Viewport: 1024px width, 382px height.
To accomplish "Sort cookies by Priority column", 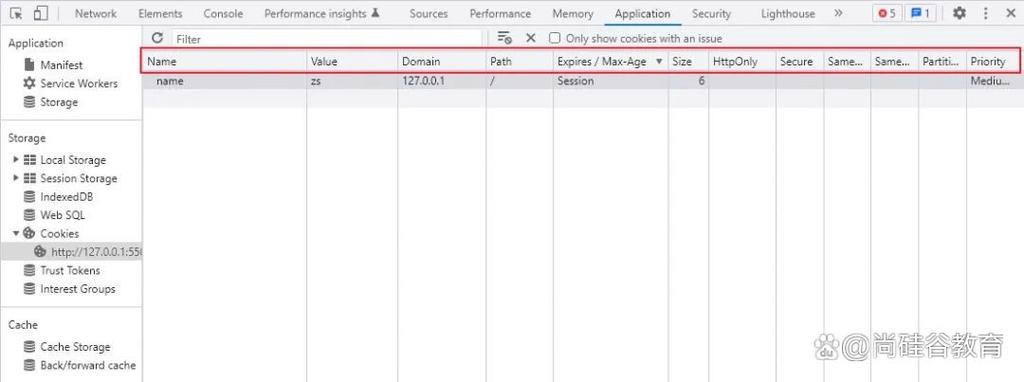I will click(993, 61).
